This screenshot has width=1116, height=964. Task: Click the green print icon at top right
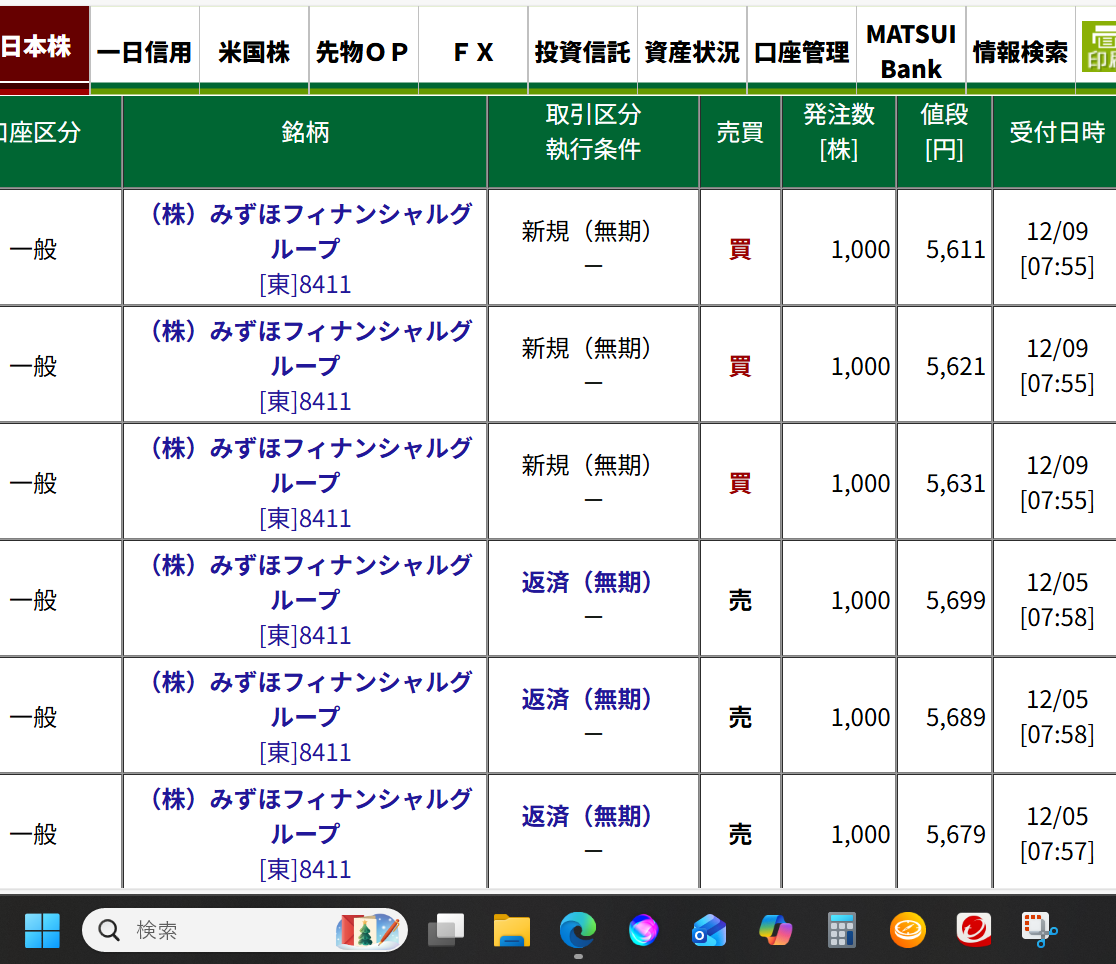(x=1098, y=48)
